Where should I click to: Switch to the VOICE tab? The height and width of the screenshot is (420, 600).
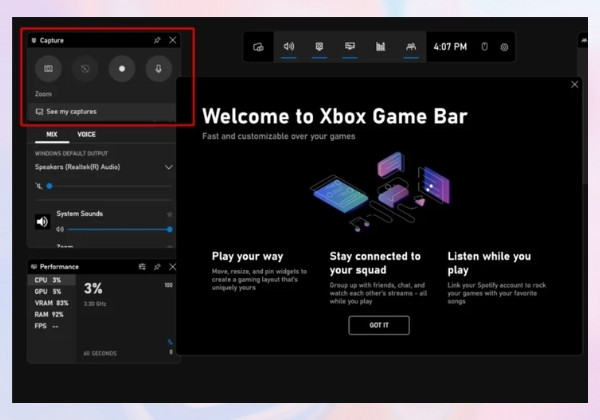click(x=86, y=135)
